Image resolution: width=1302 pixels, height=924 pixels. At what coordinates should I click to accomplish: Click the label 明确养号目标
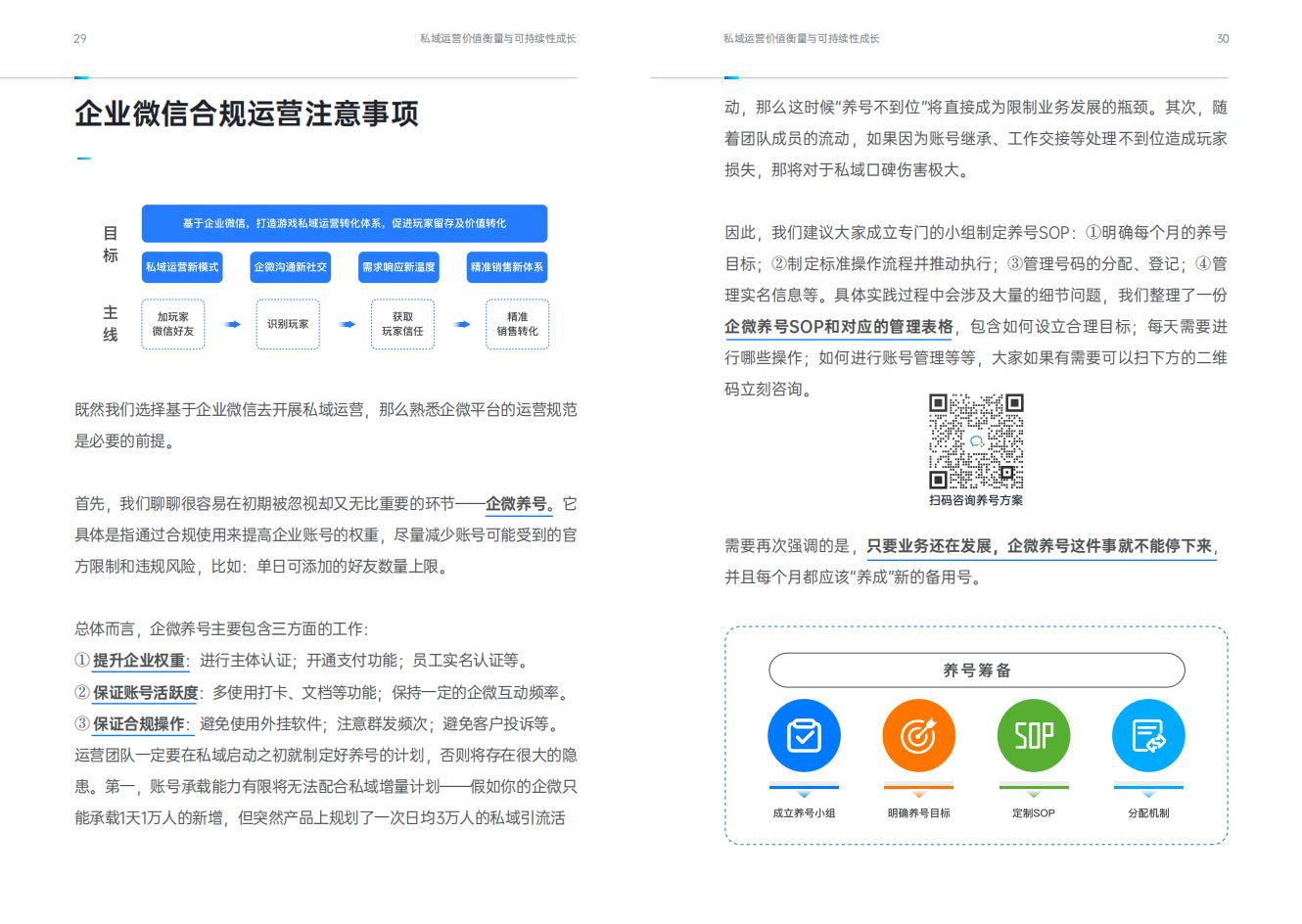tap(918, 813)
